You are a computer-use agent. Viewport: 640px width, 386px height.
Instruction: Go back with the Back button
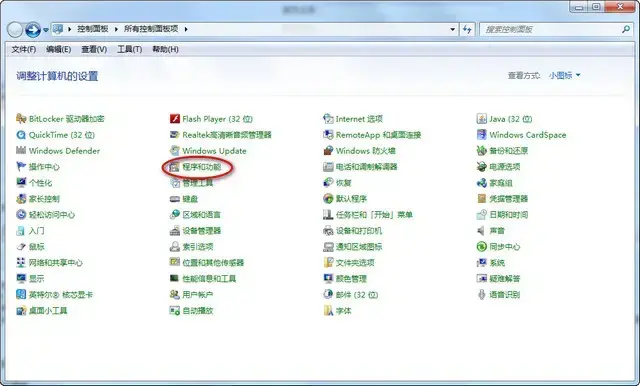[15, 29]
